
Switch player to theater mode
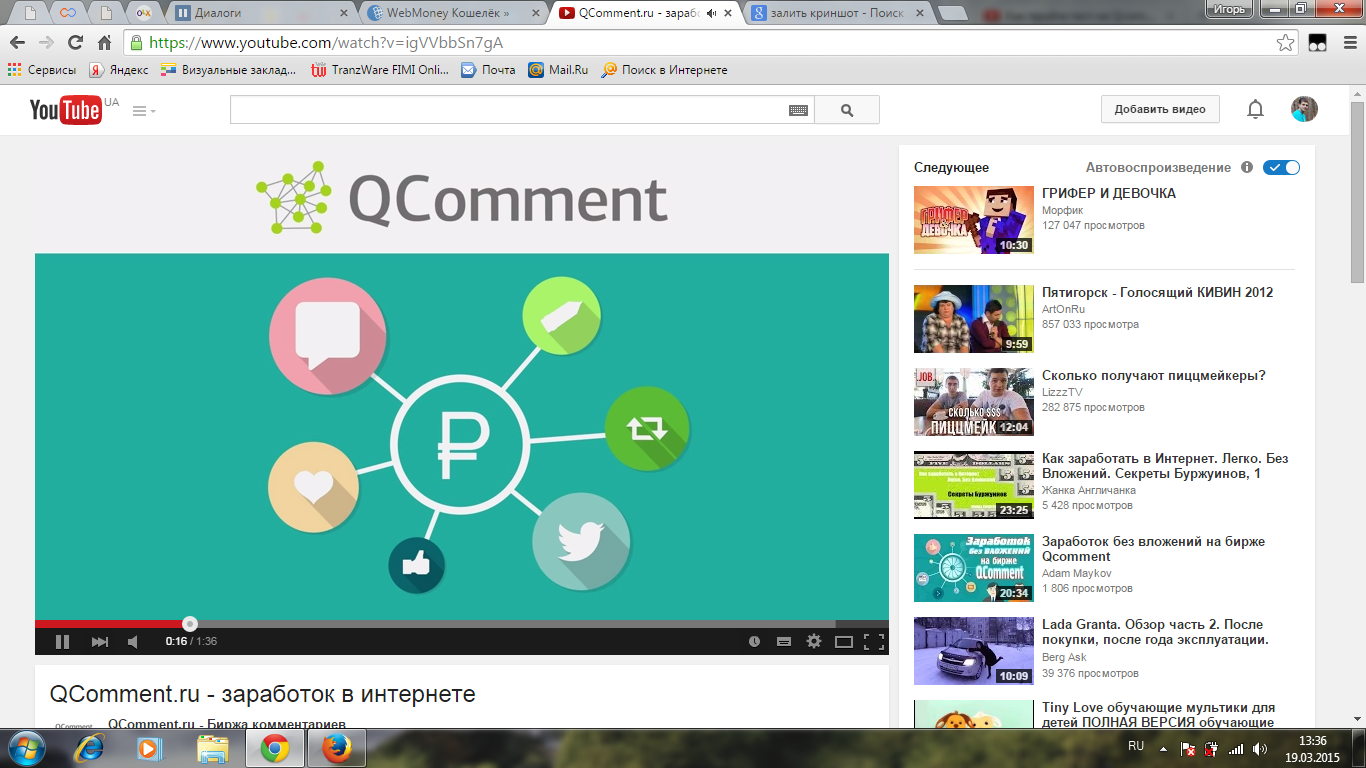pyautogui.click(x=844, y=641)
